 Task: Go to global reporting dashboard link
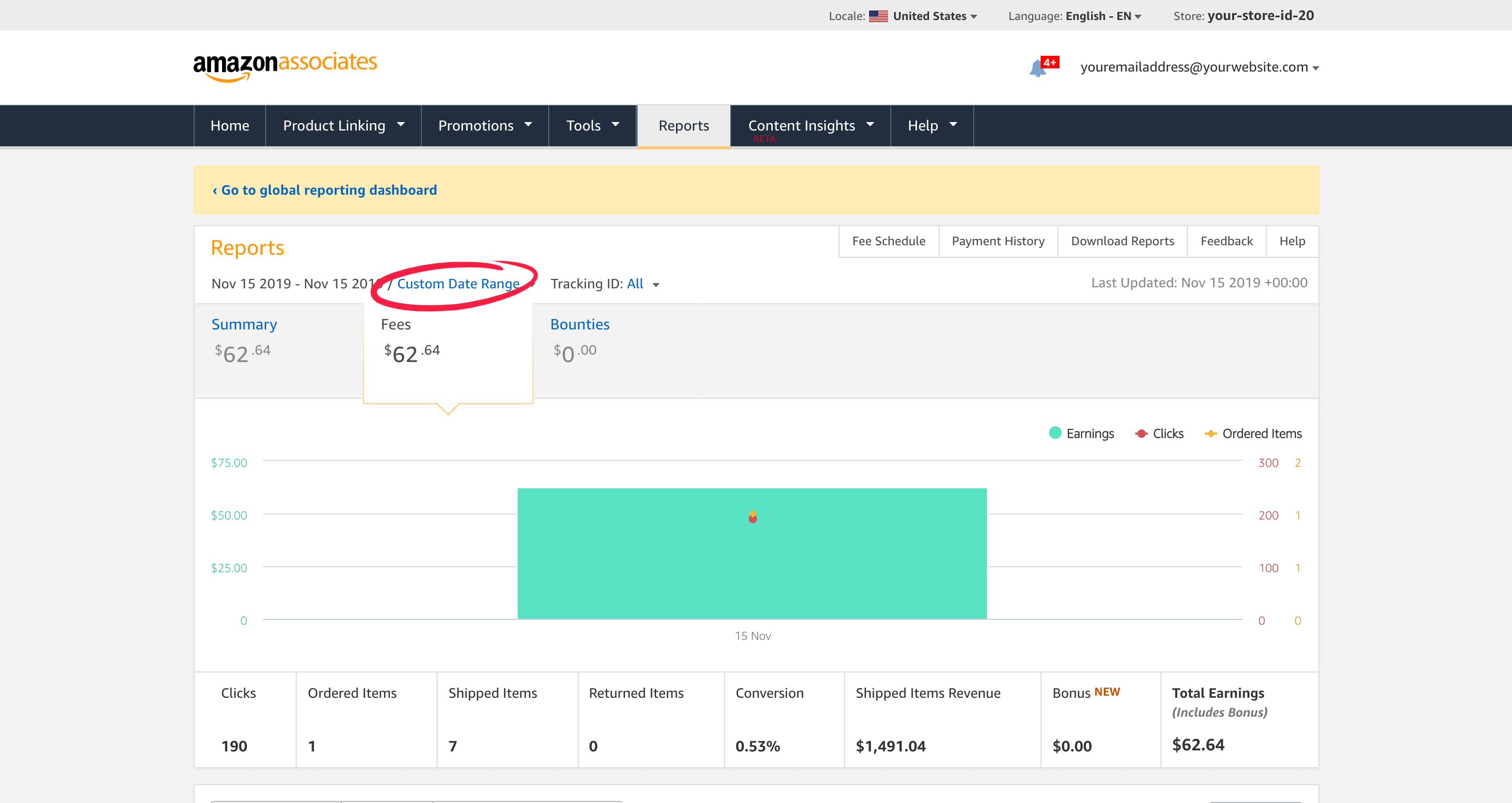(x=325, y=190)
